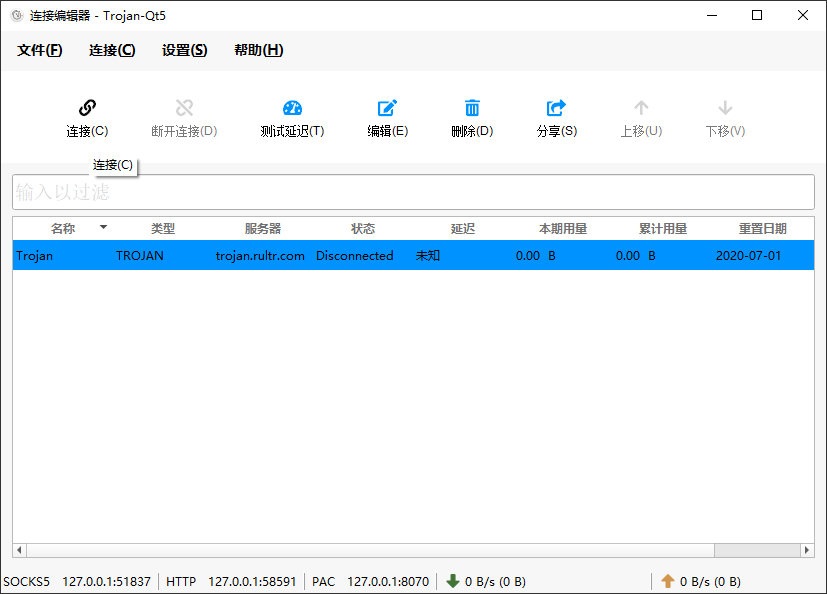Click the Share arrow icon

coord(556,108)
